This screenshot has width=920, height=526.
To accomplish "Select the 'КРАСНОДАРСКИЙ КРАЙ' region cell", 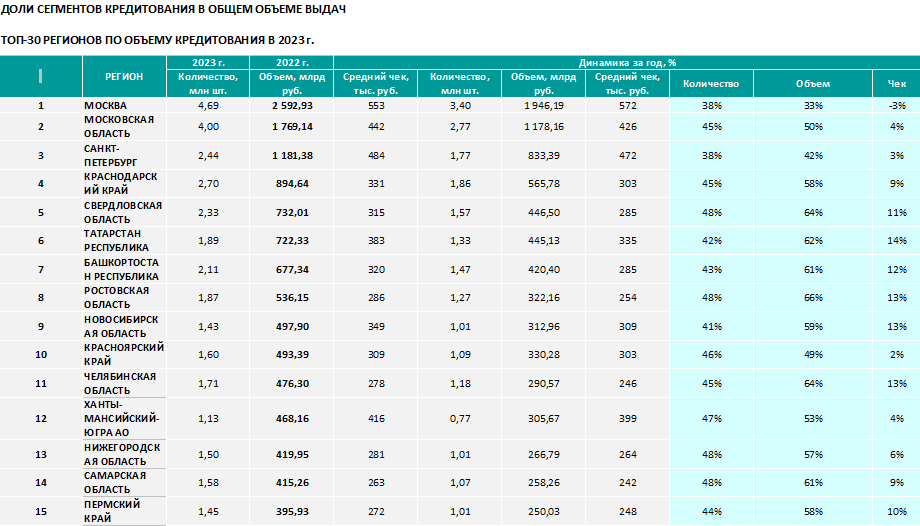I will (x=124, y=184).
